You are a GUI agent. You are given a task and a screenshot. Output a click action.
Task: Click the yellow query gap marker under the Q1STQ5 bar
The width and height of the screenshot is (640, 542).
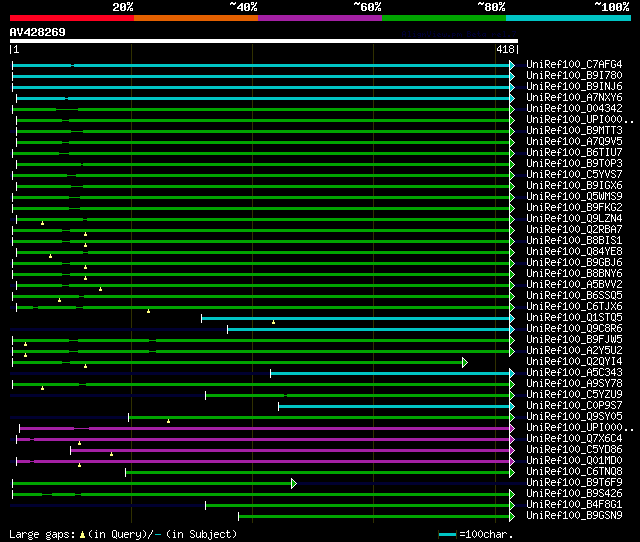[273, 322]
